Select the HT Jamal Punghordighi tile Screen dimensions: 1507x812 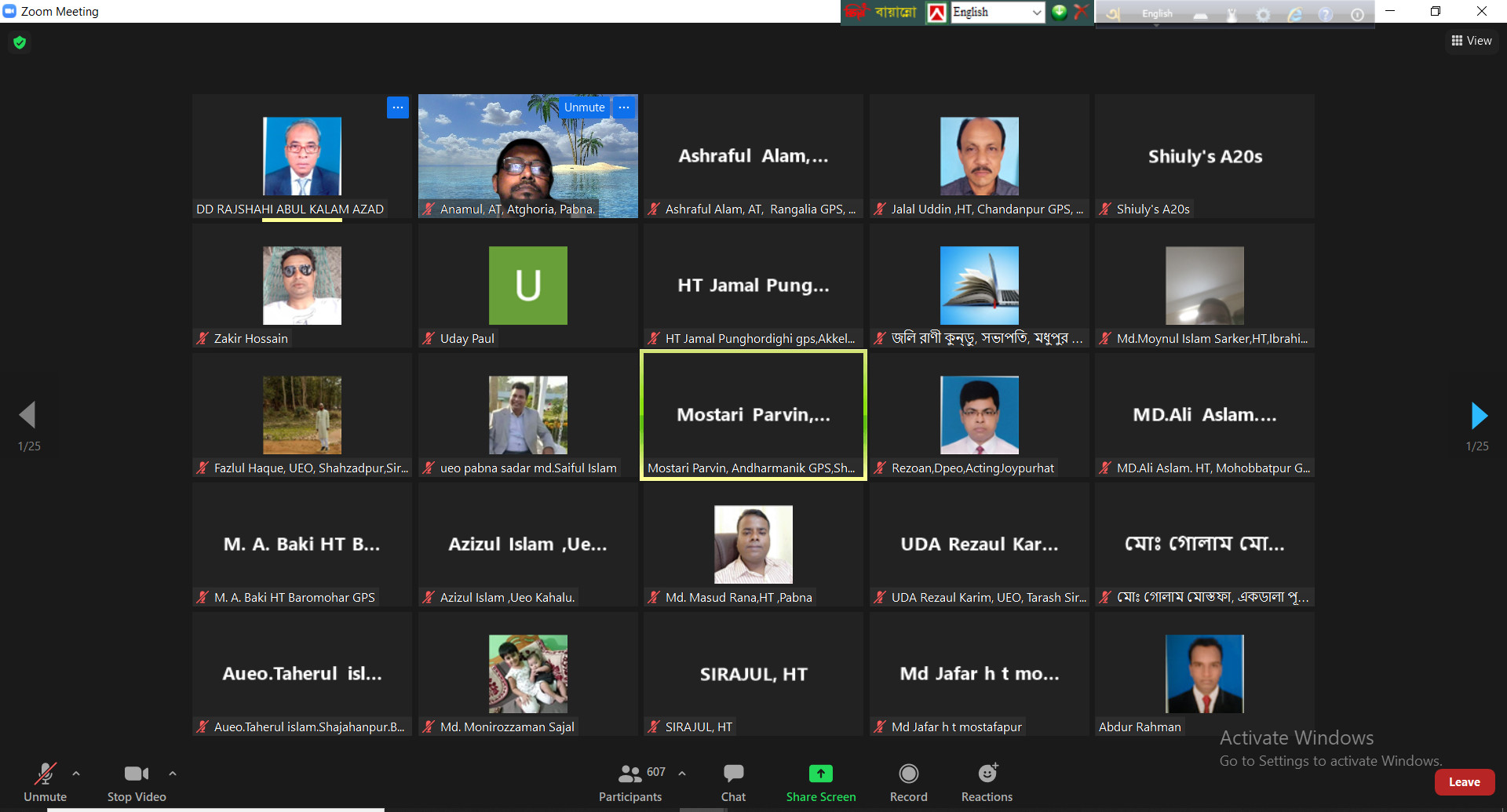click(x=753, y=286)
